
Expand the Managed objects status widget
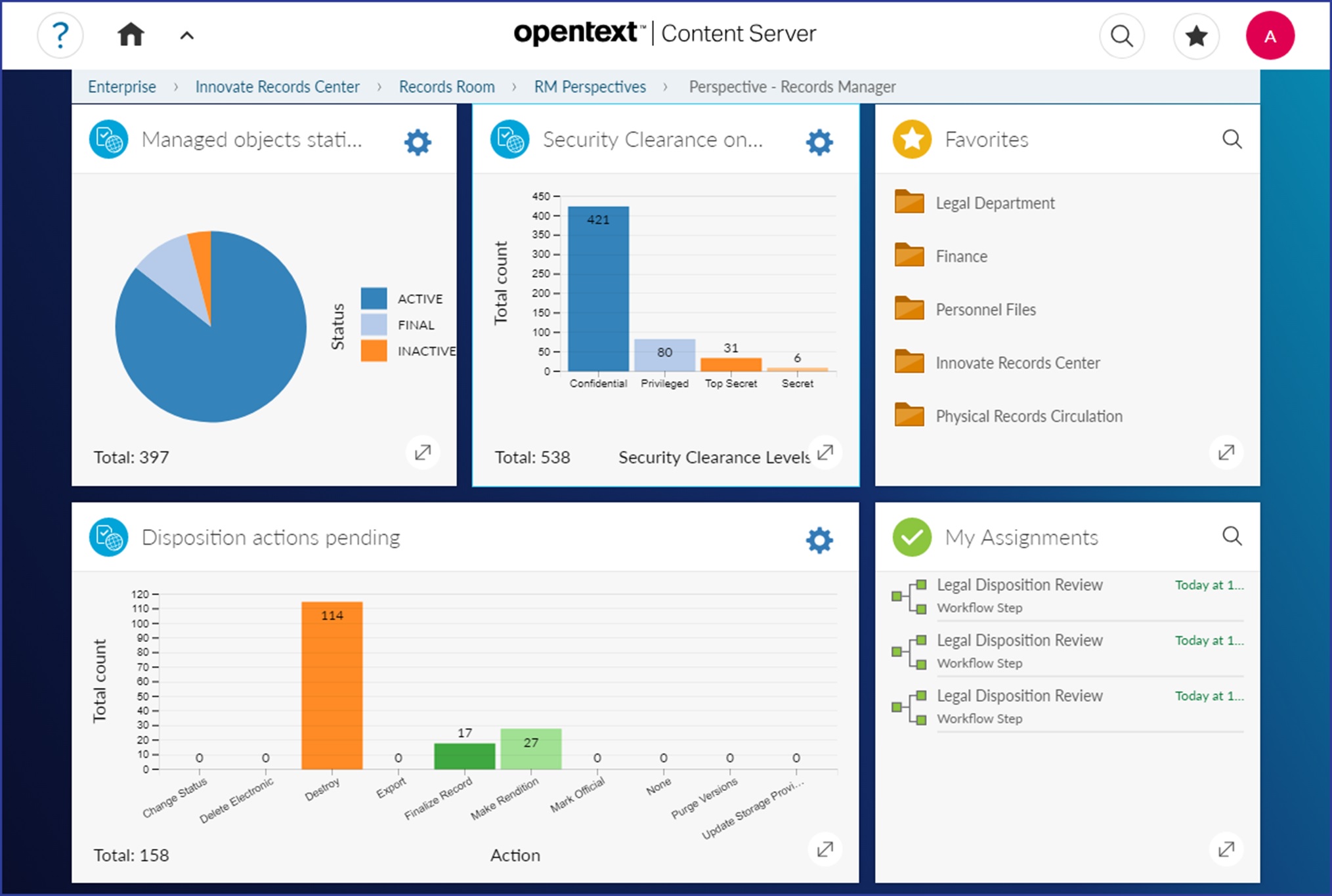[423, 452]
